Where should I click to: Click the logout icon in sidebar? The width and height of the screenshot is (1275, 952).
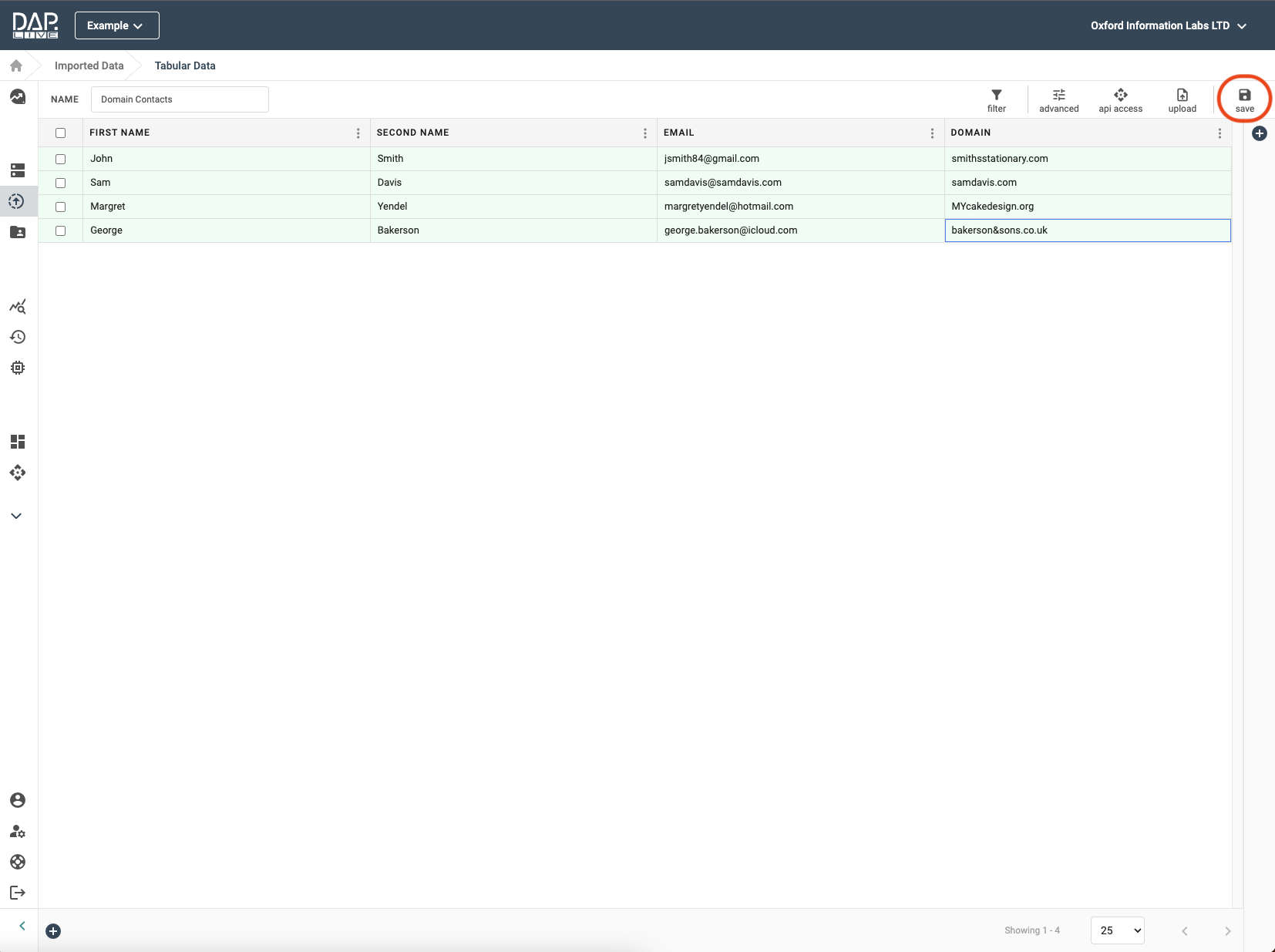[18, 893]
